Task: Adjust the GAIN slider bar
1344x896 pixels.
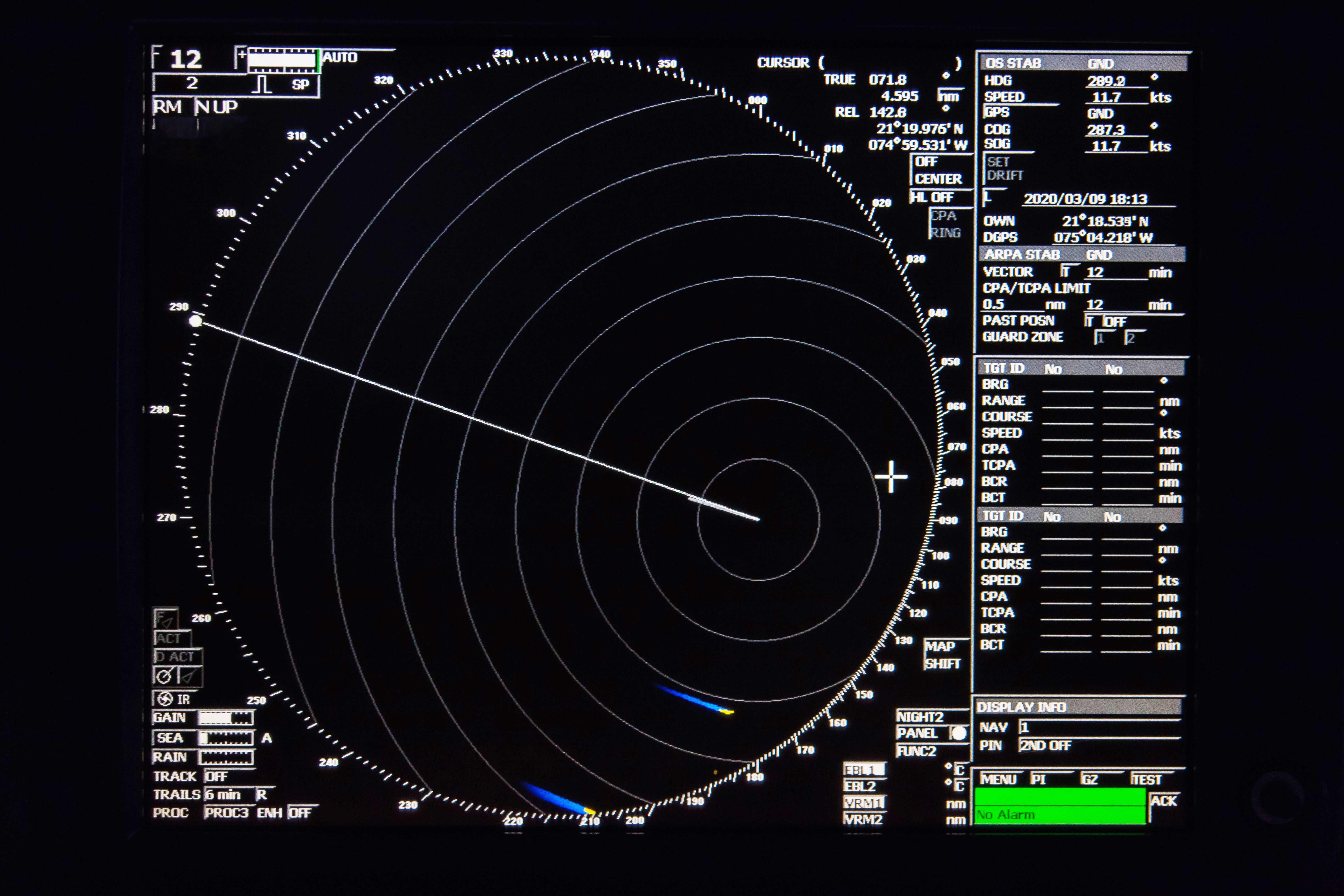Action: tap(226, 718)
